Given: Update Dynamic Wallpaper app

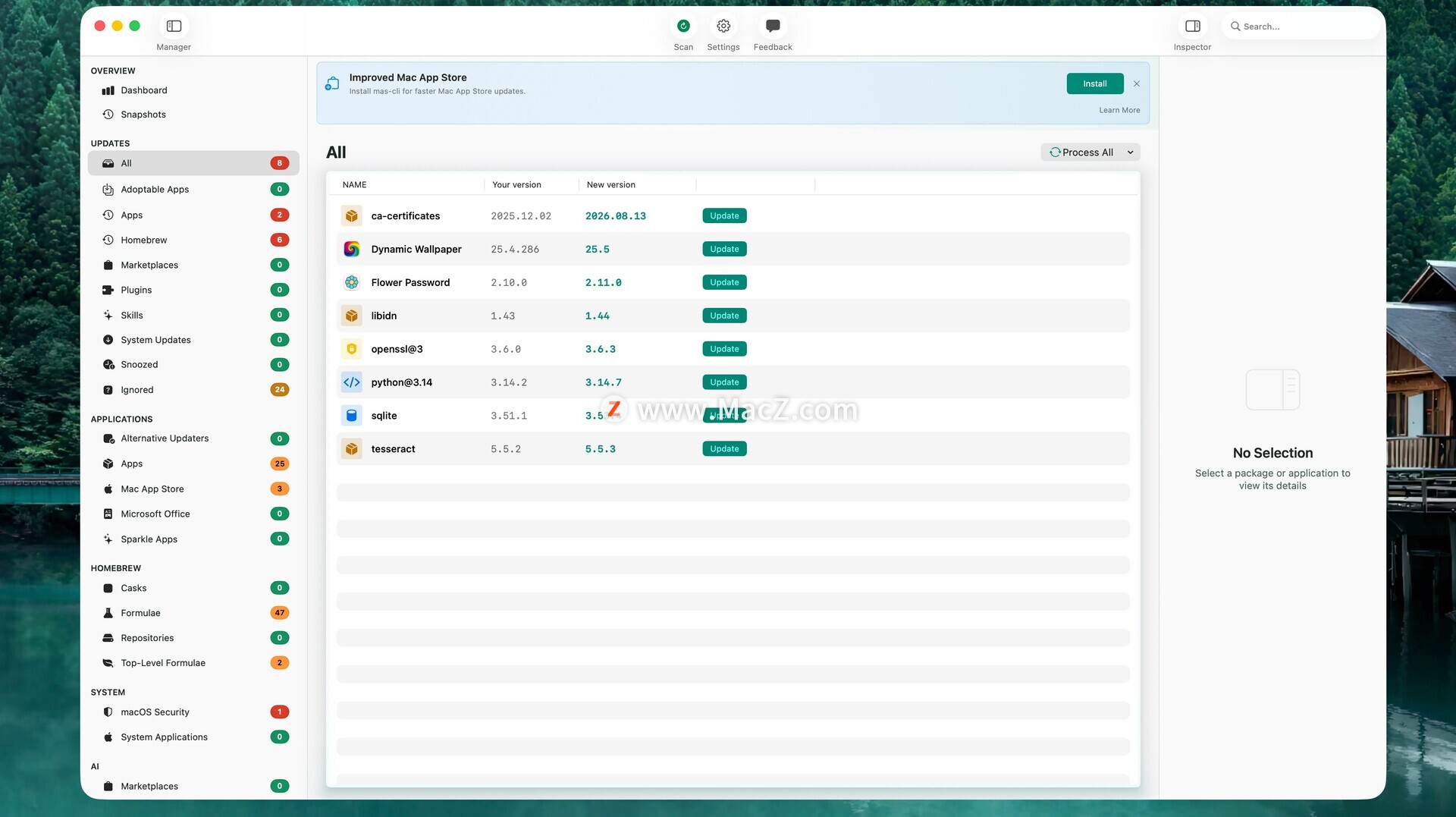Looking at the screenshot, I should (724, 250).
